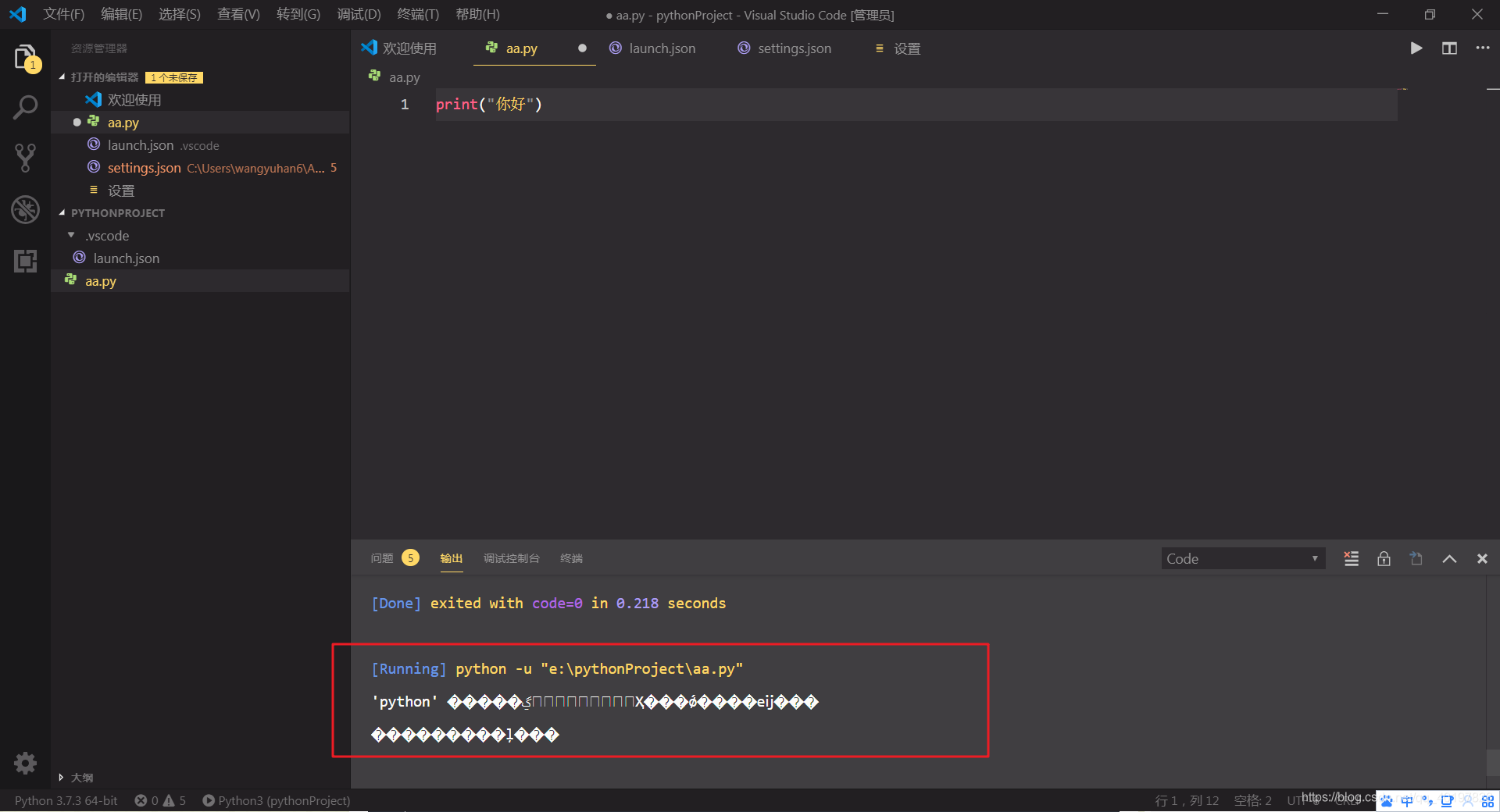1500x812 pixels.
Task: Open the Search view in activity bar
Action: pyautogui.click(x=26, y=108)
